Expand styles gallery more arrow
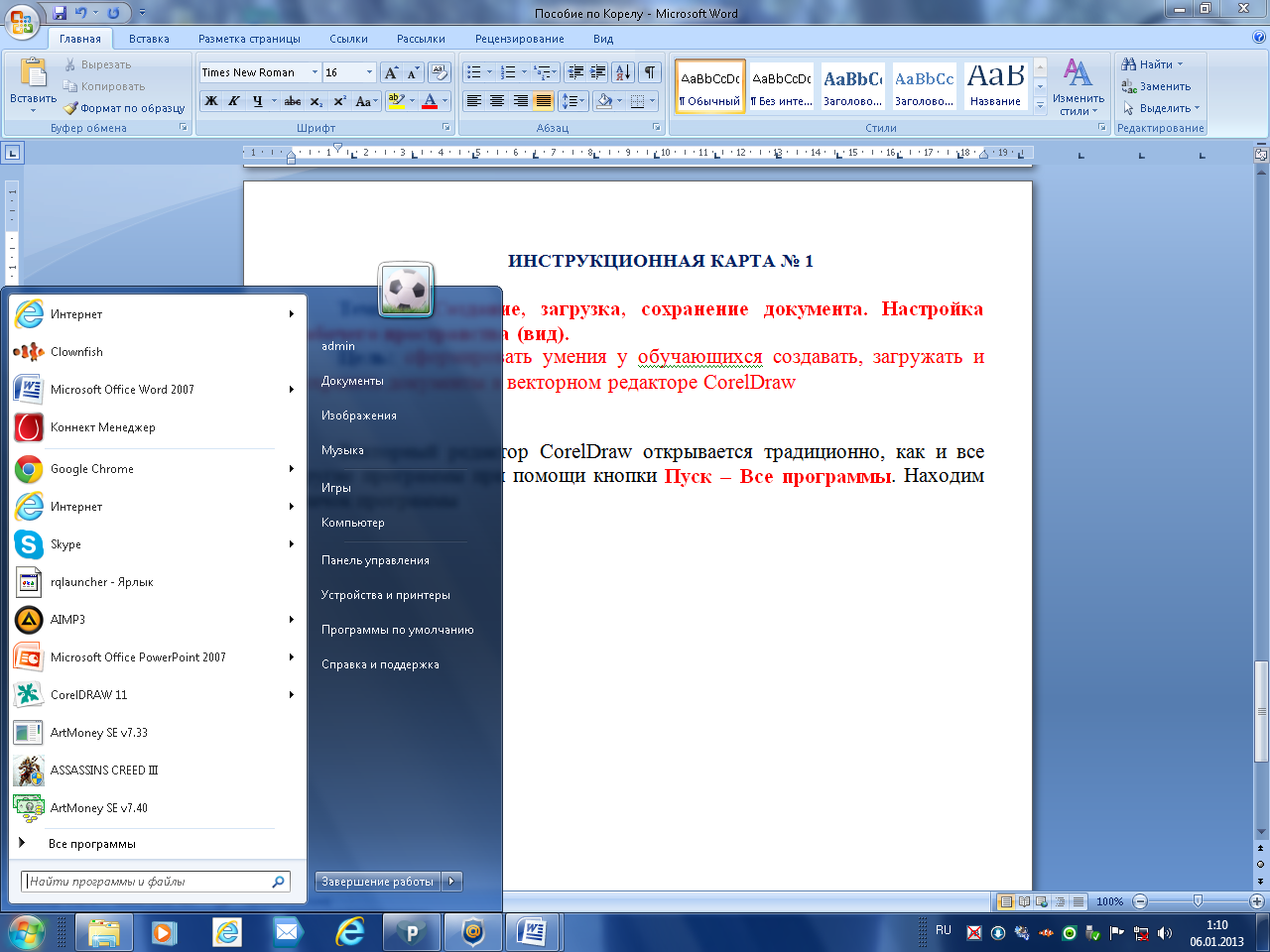This screenshot has width=1270, height=952. [x=1040, y=105]
